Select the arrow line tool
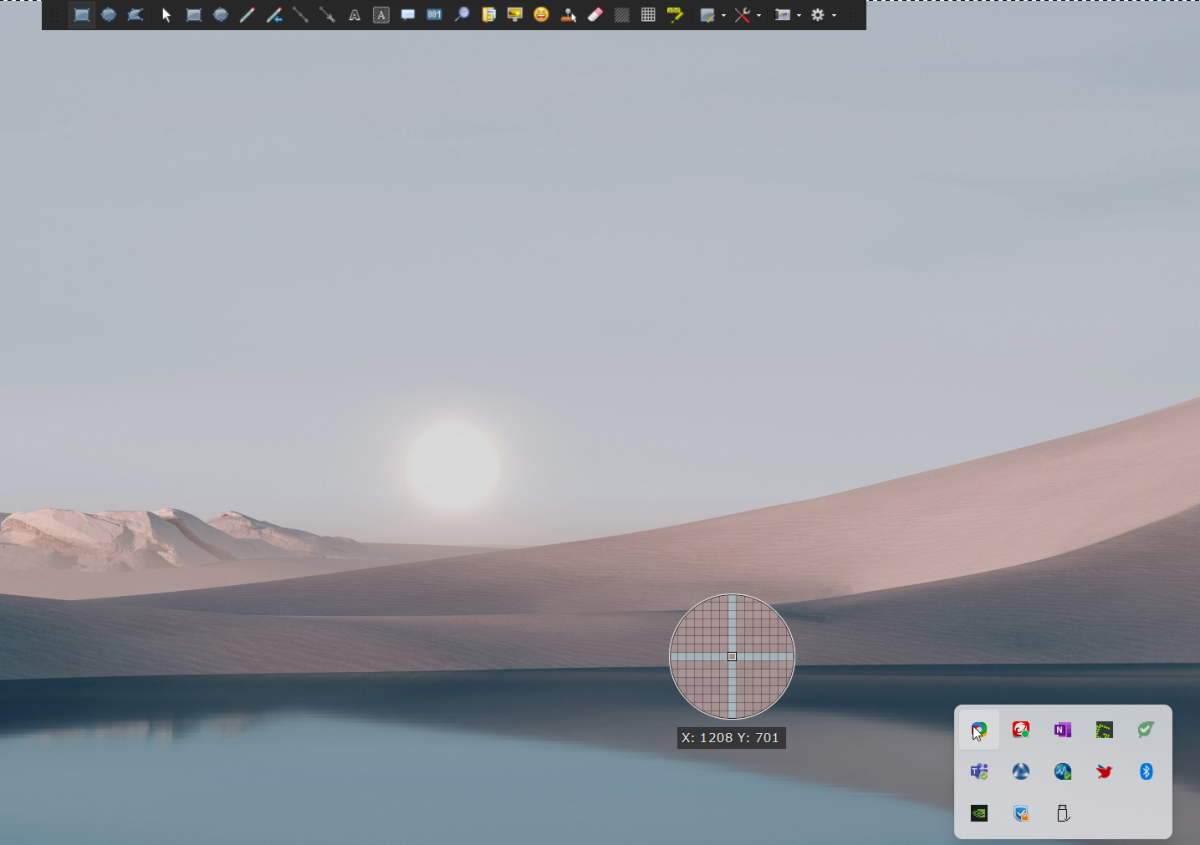 tap(327, 15)
